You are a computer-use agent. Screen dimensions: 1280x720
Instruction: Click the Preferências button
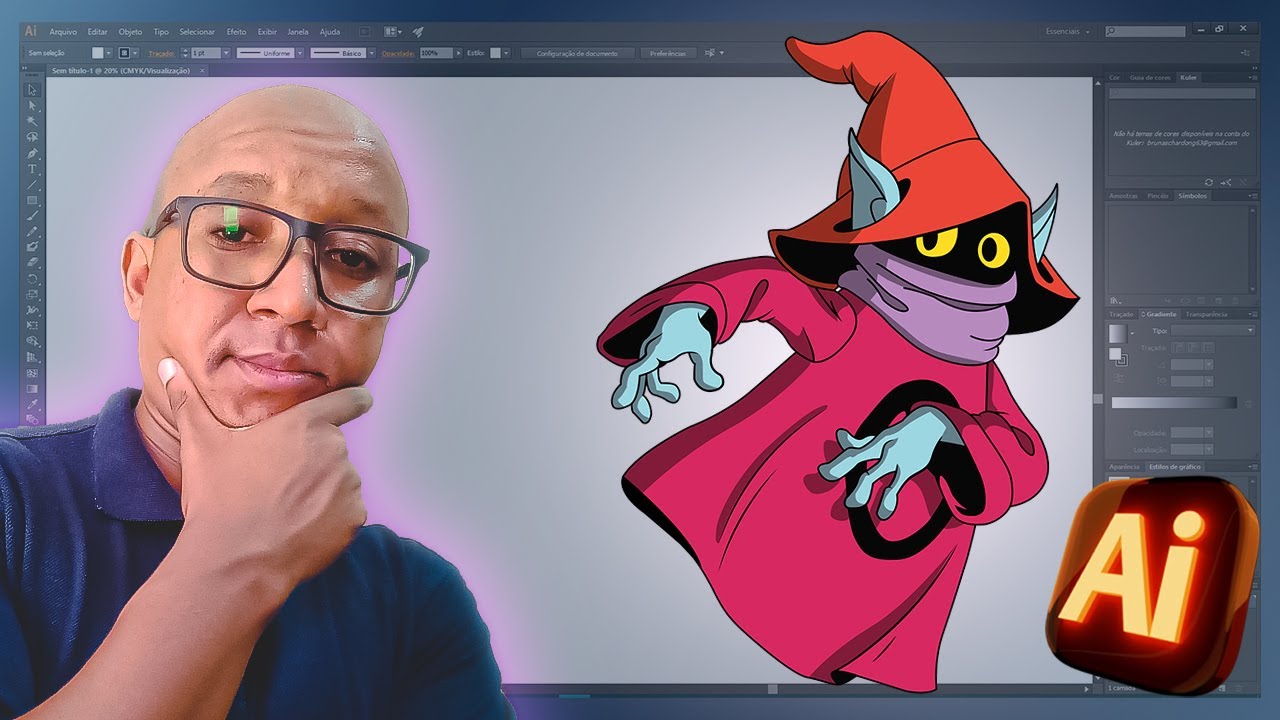(x=668, y=53)
